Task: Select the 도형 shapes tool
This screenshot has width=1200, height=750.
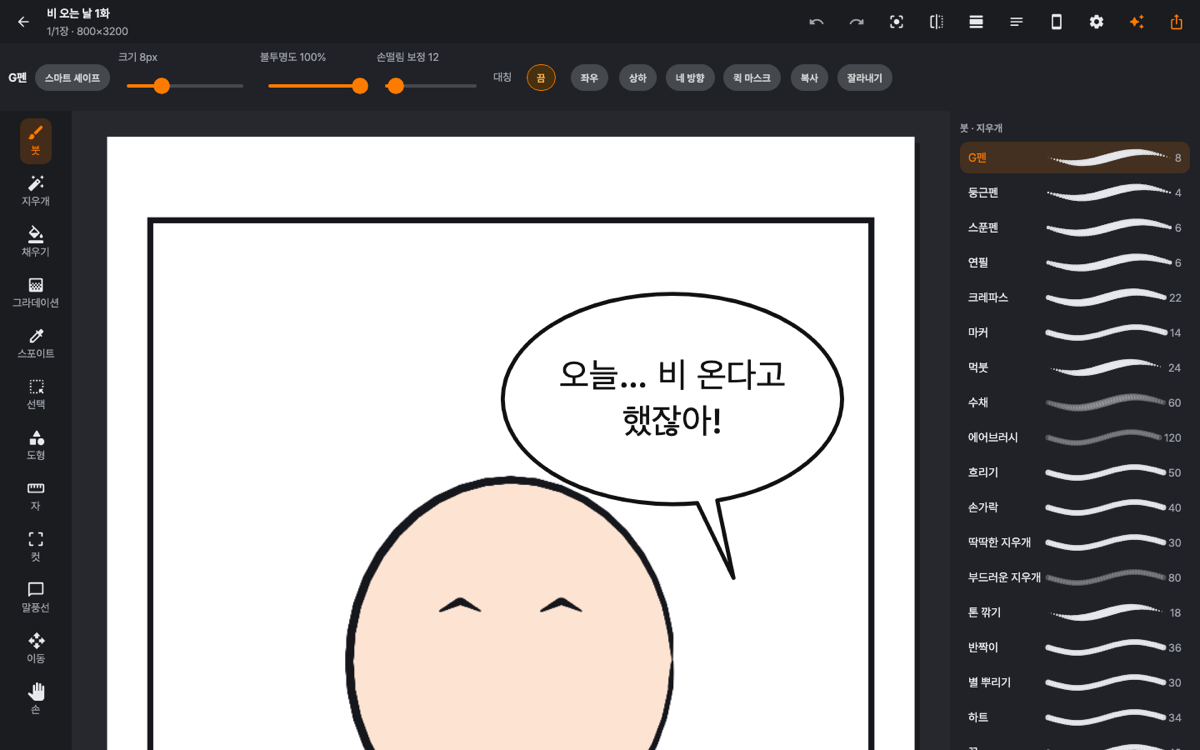Action: pos(36,446)
